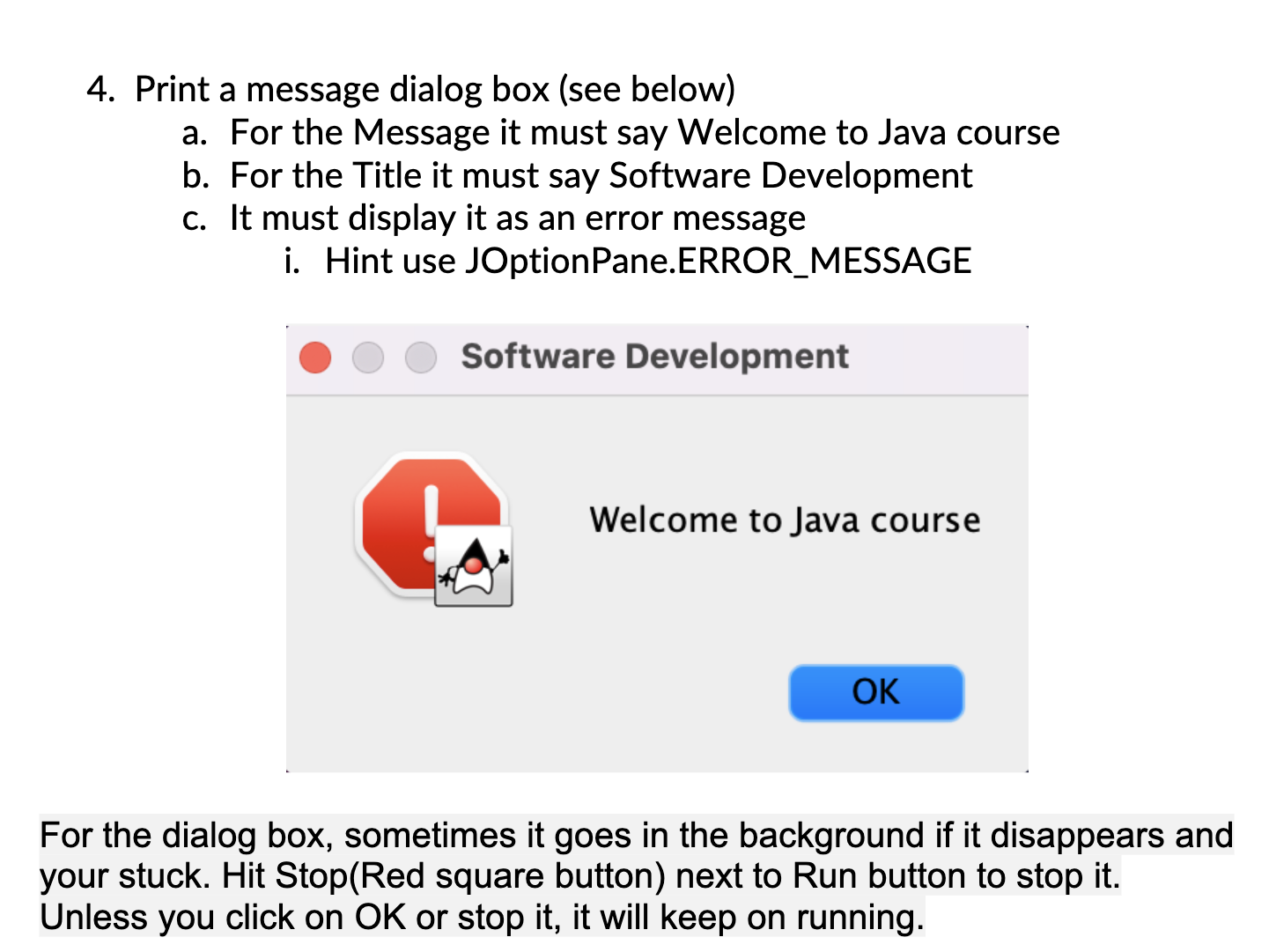Select the numbered heading Print a message dialog
The image size is (1269, 952).
[411, 89]
